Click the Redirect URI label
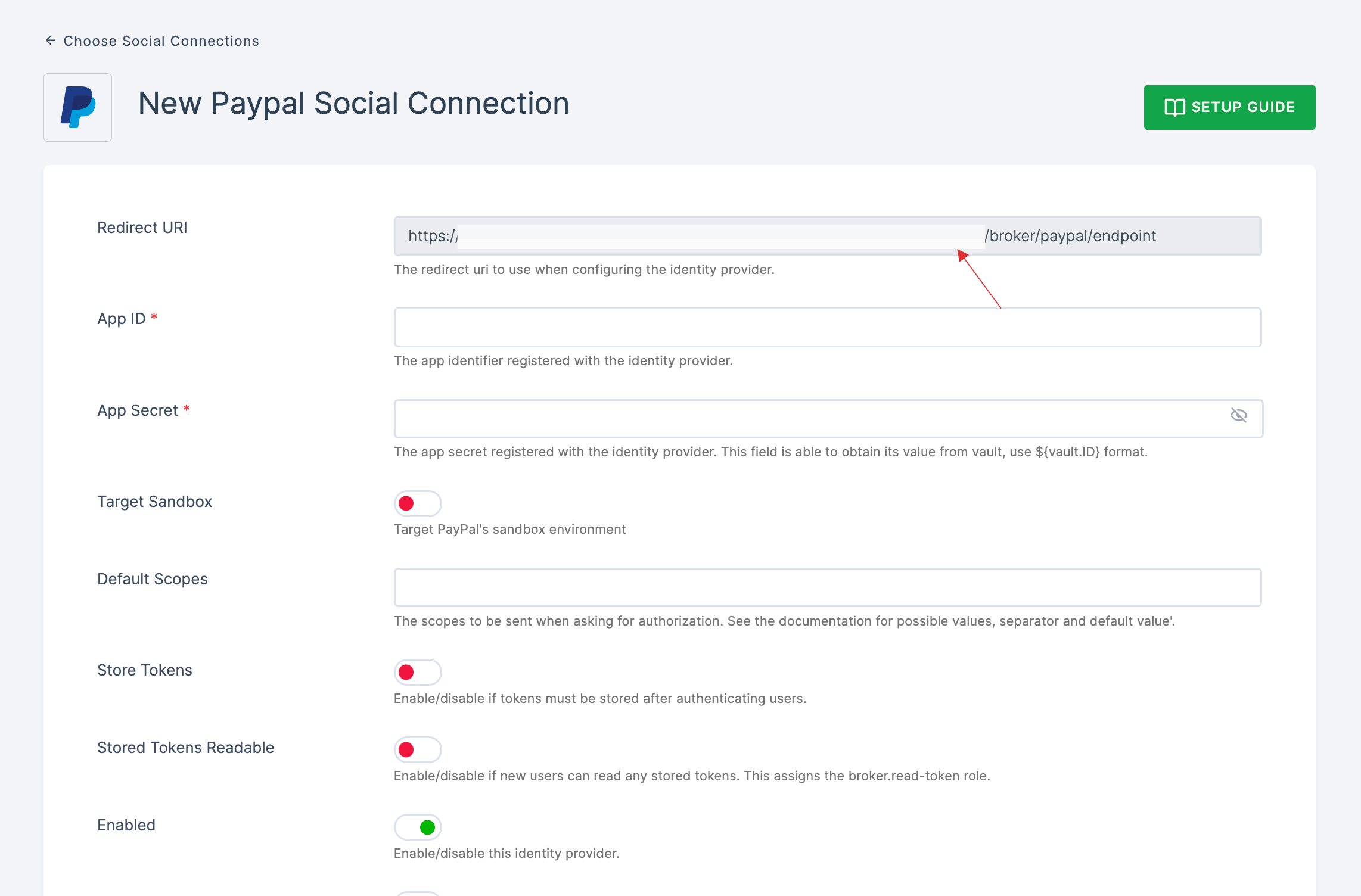The image size is (1361, 896). coord(142,228)
